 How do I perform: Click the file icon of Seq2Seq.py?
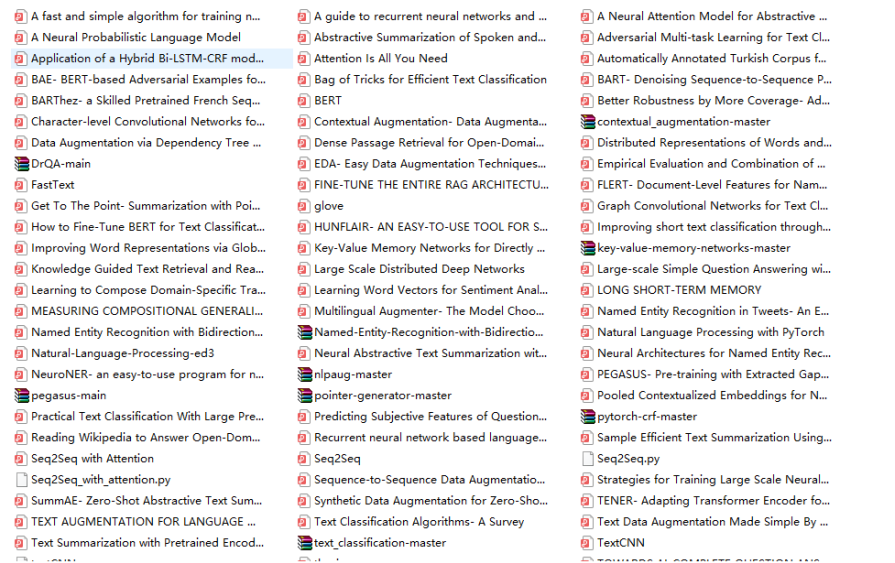(x=587, y=459)
